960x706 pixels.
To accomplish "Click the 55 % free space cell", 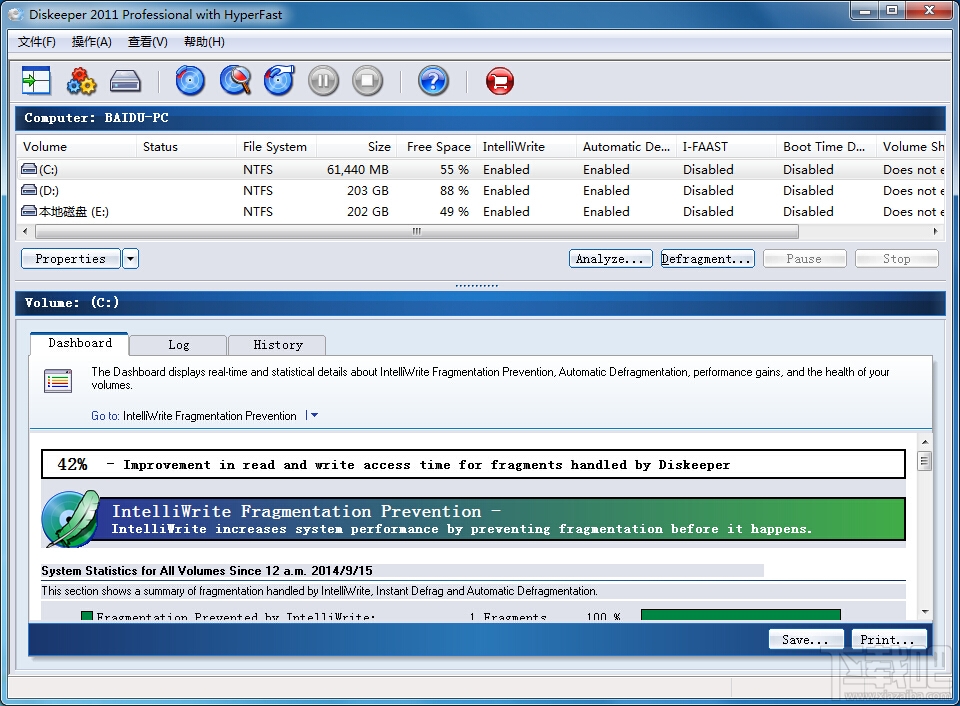I will pyautogui.click(x=454, y=170).
